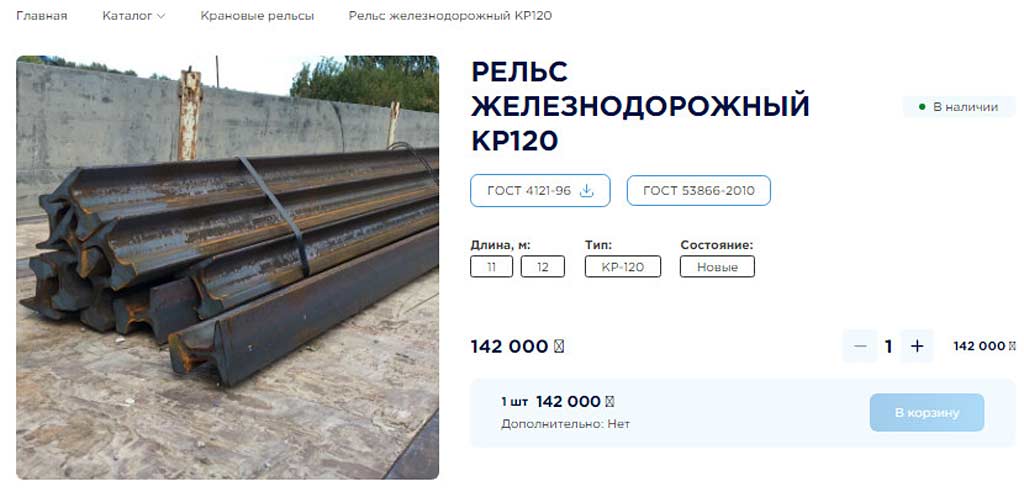
Task: Decrease quantity with the minus button
Action: [x=860, y=346]
